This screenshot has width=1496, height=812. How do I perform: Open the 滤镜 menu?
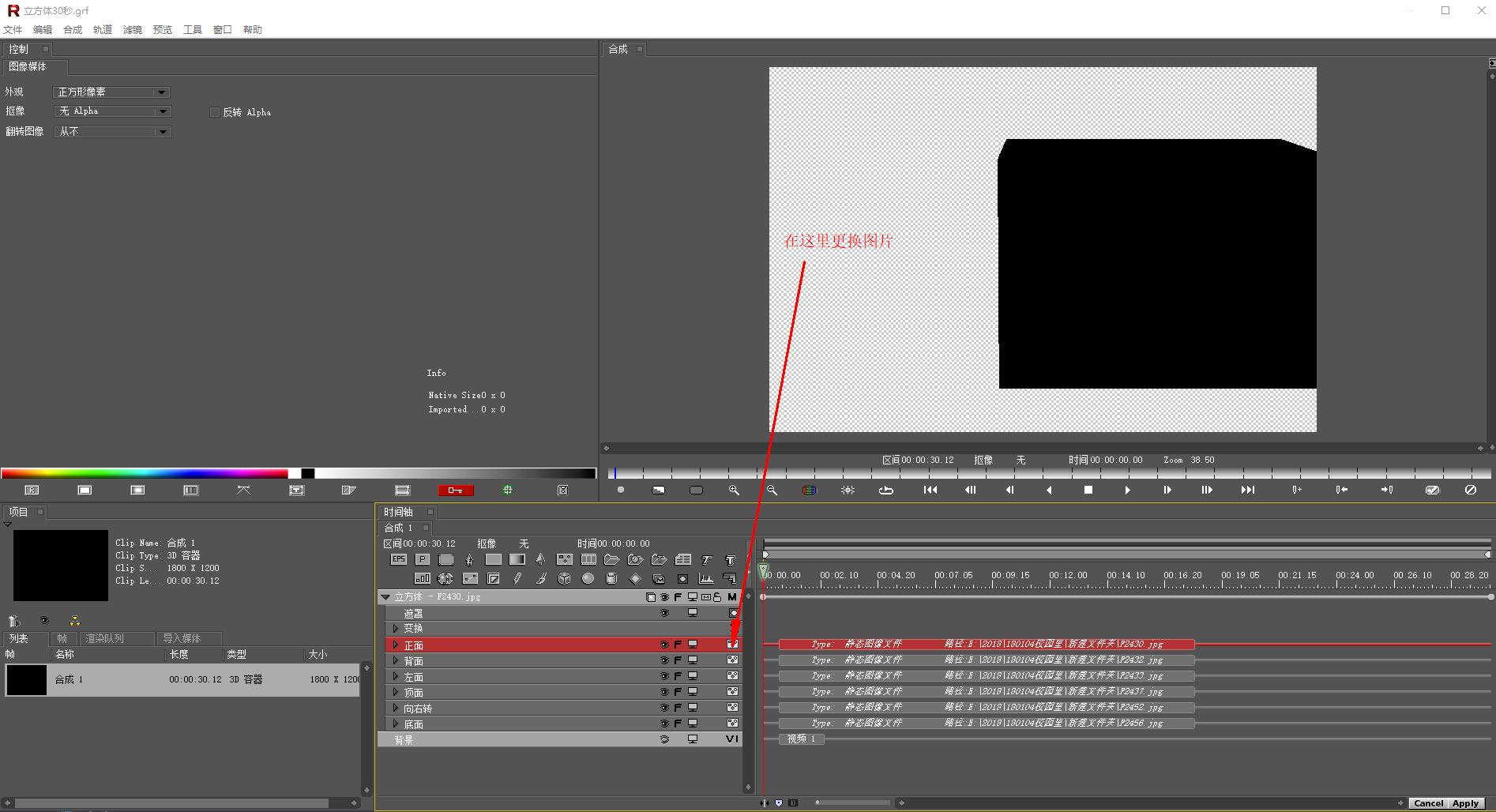[x=133, y=30]
